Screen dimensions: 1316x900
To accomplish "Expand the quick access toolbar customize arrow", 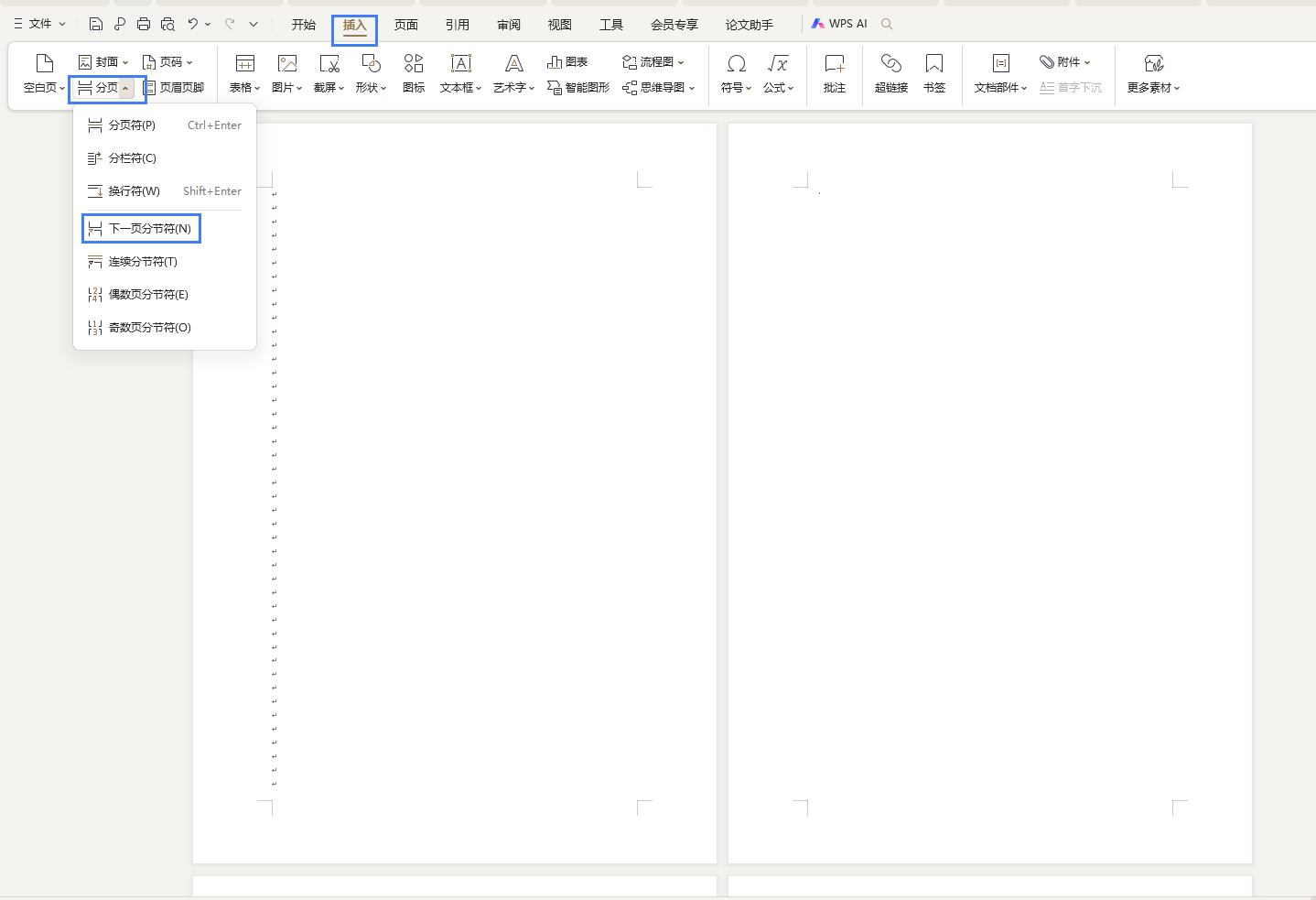I will coord(253,24).
